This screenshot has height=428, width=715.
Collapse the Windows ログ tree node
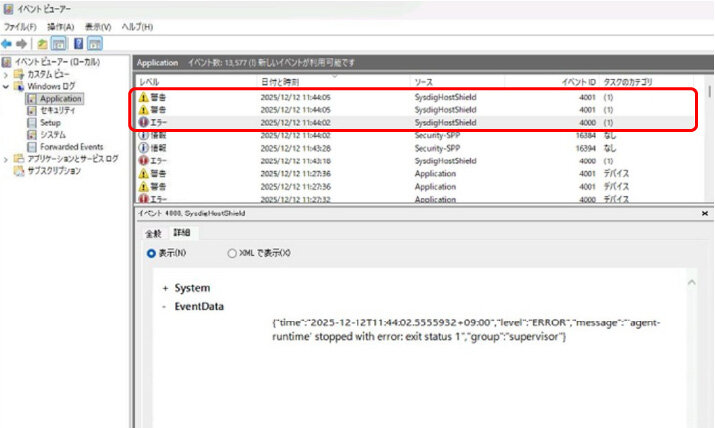pos(7,86)
